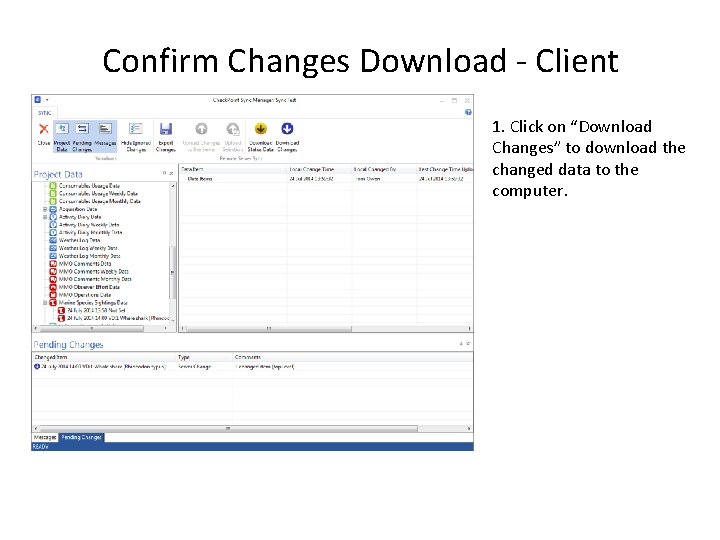Screen dimensions: 720x540
Task: Select Consumables Usage Weekly Data item
Action: click(98, 194)
